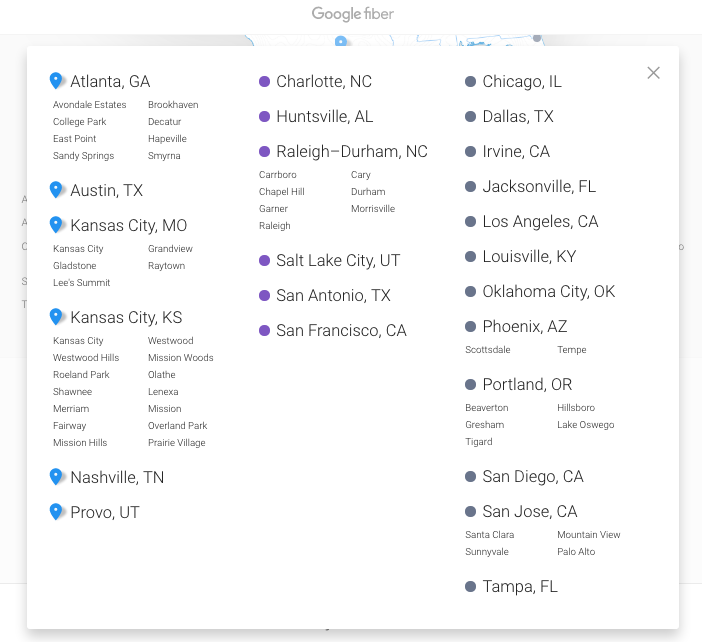Select Salt Lake City, UT link
This screenshot has width=702, height=642.
pos(338,261)
